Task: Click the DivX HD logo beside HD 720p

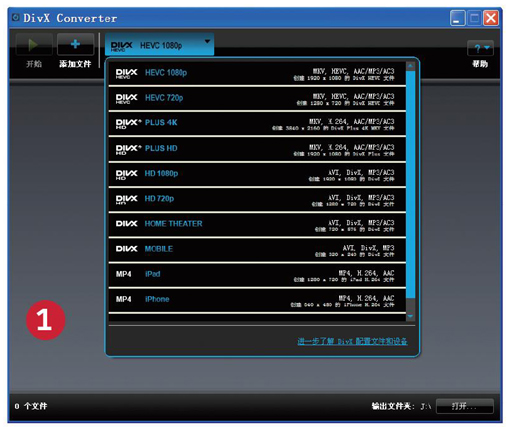Action: coord(126,200)
